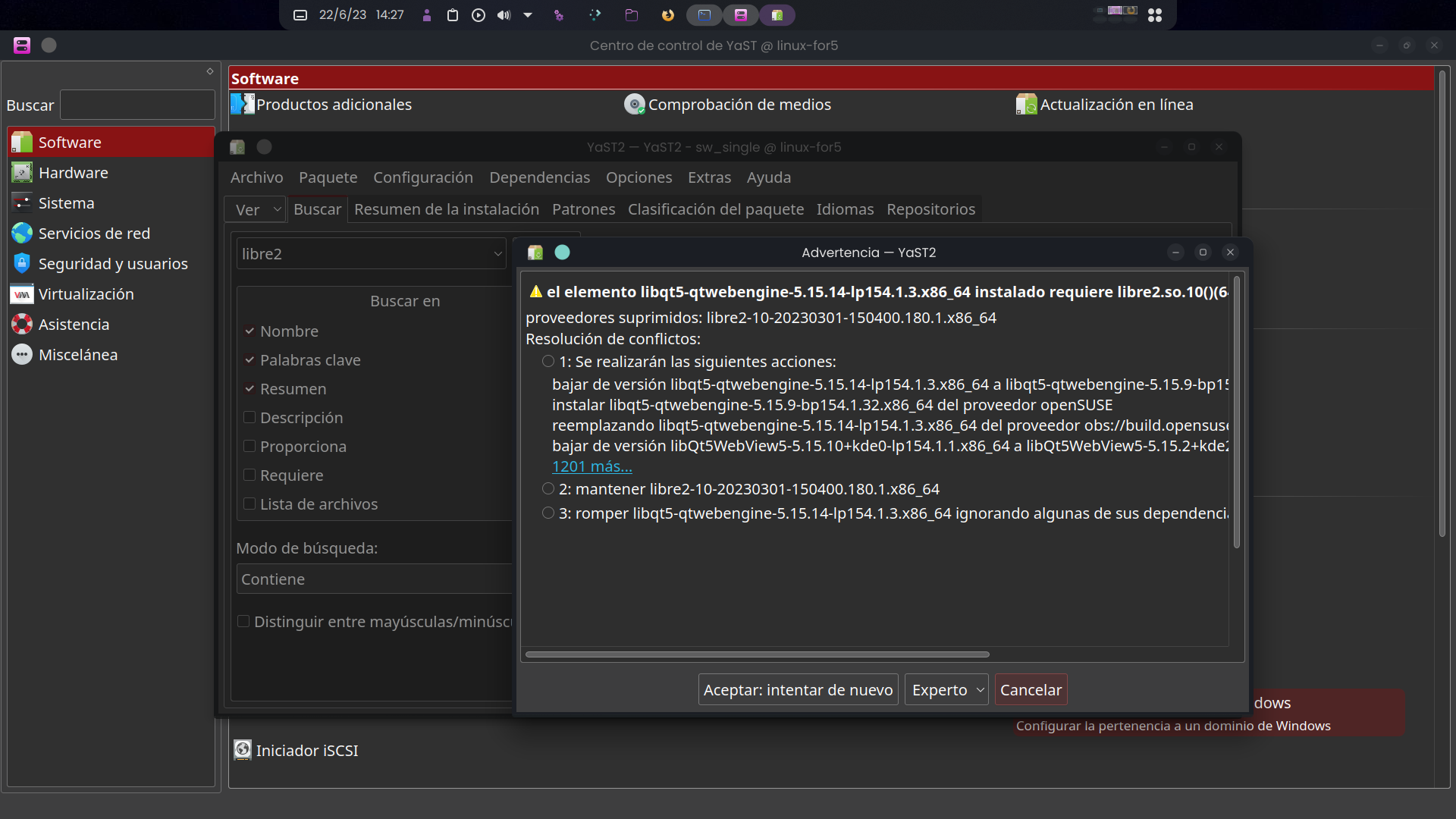Click the virtual desktop pager in panel

(x=1116, y=15)
